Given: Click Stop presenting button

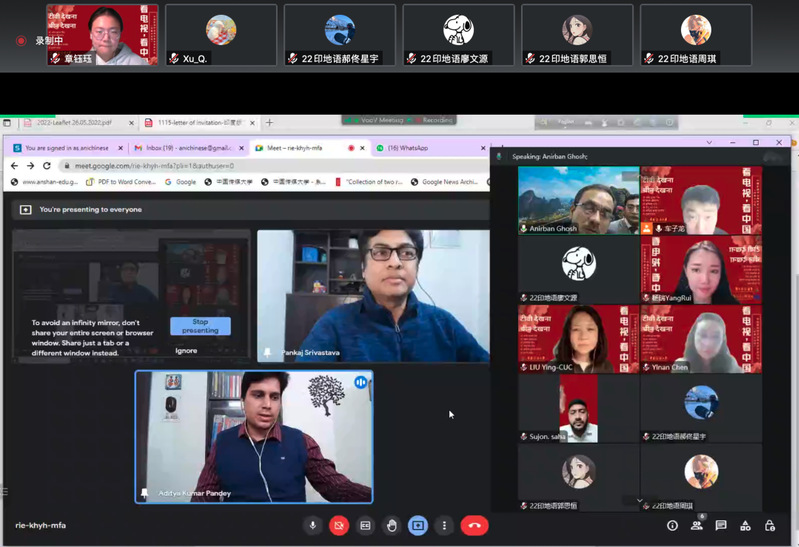Looking at the screenshot, I should point(200,326).
